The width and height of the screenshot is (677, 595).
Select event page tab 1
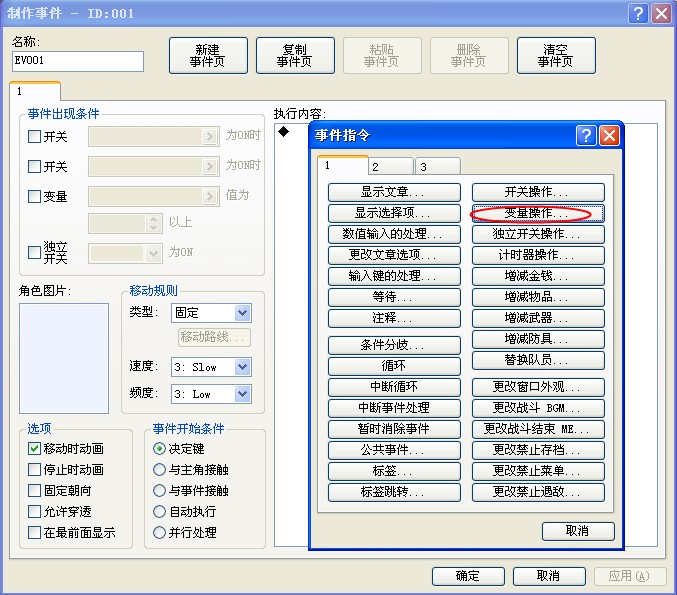point(35,91)
